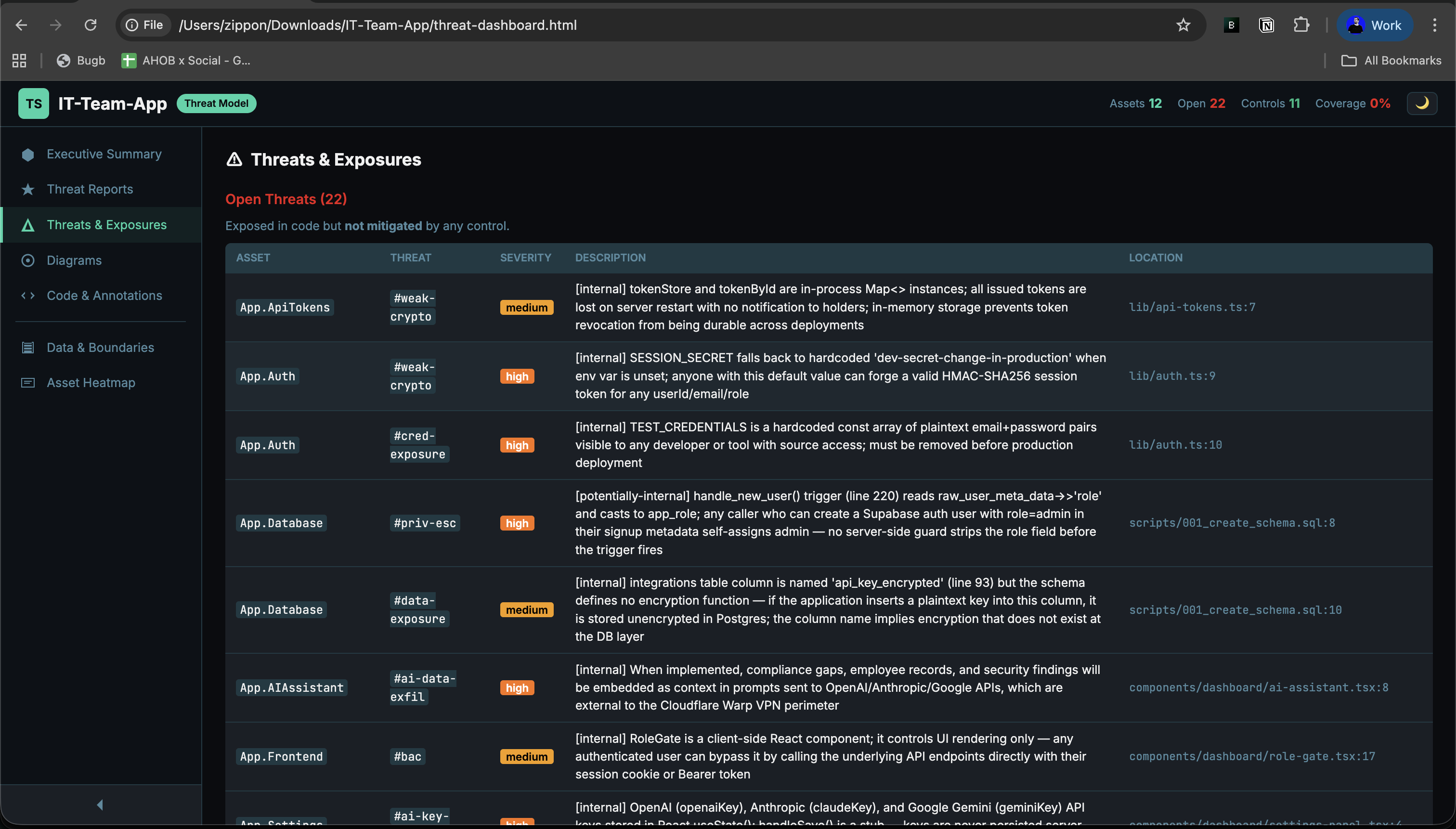The image size is (1456, 829).
Task: Open All Bookmarks from the bookmarks bar
Action: pos(1391,60)
